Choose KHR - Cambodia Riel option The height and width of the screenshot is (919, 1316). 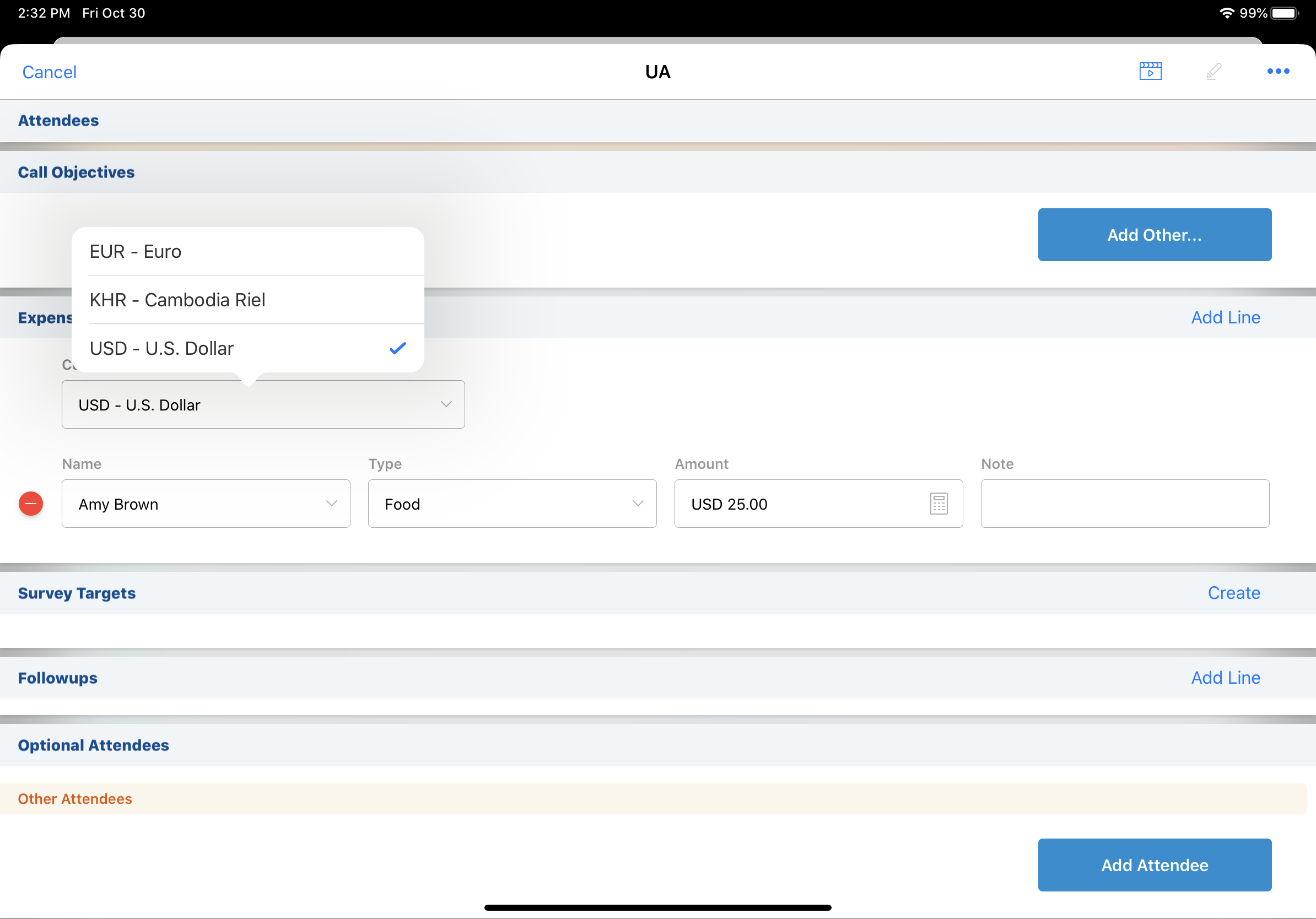coord(247,300)
